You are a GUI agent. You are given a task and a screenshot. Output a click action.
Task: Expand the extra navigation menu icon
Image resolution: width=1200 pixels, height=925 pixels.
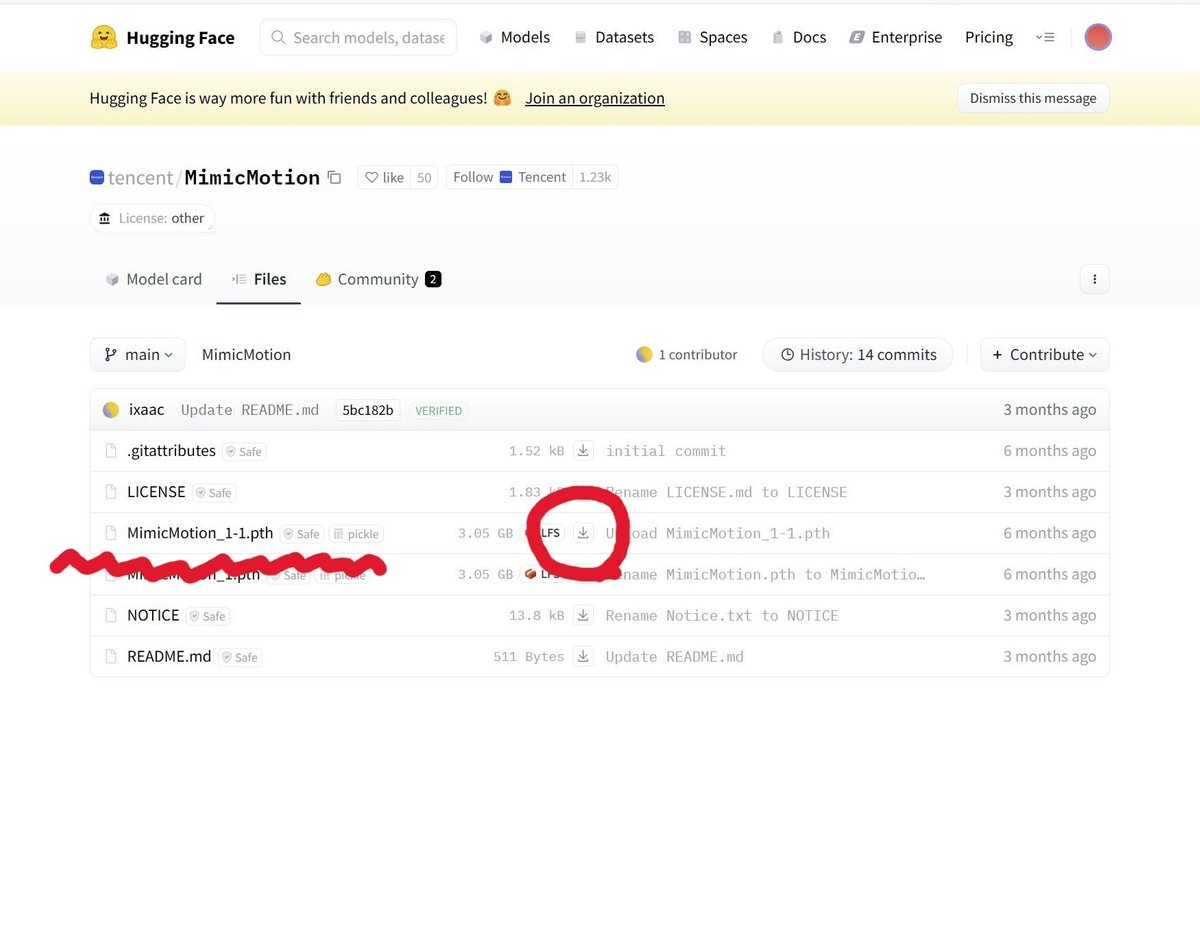click(1045, 37)
